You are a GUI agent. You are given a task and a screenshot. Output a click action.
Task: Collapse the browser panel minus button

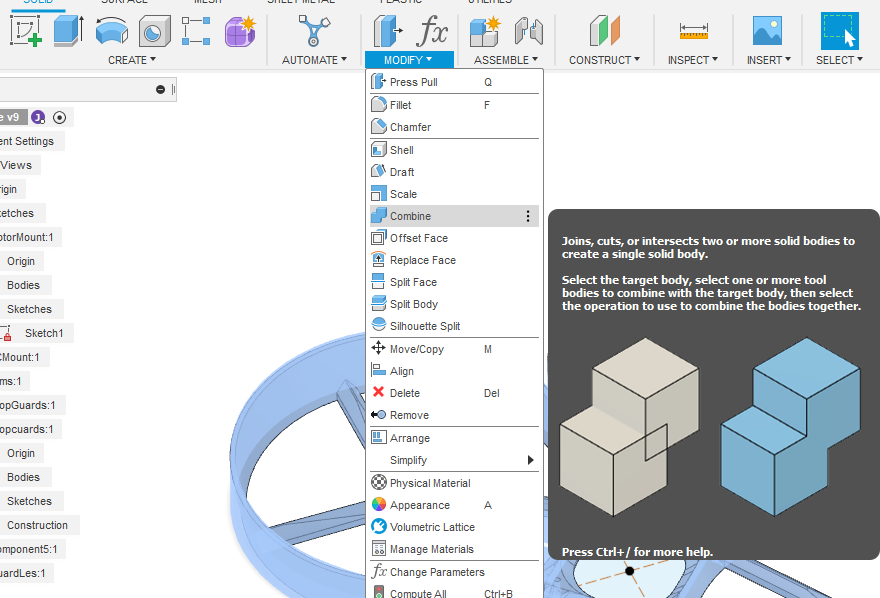[x=161, y=90]
